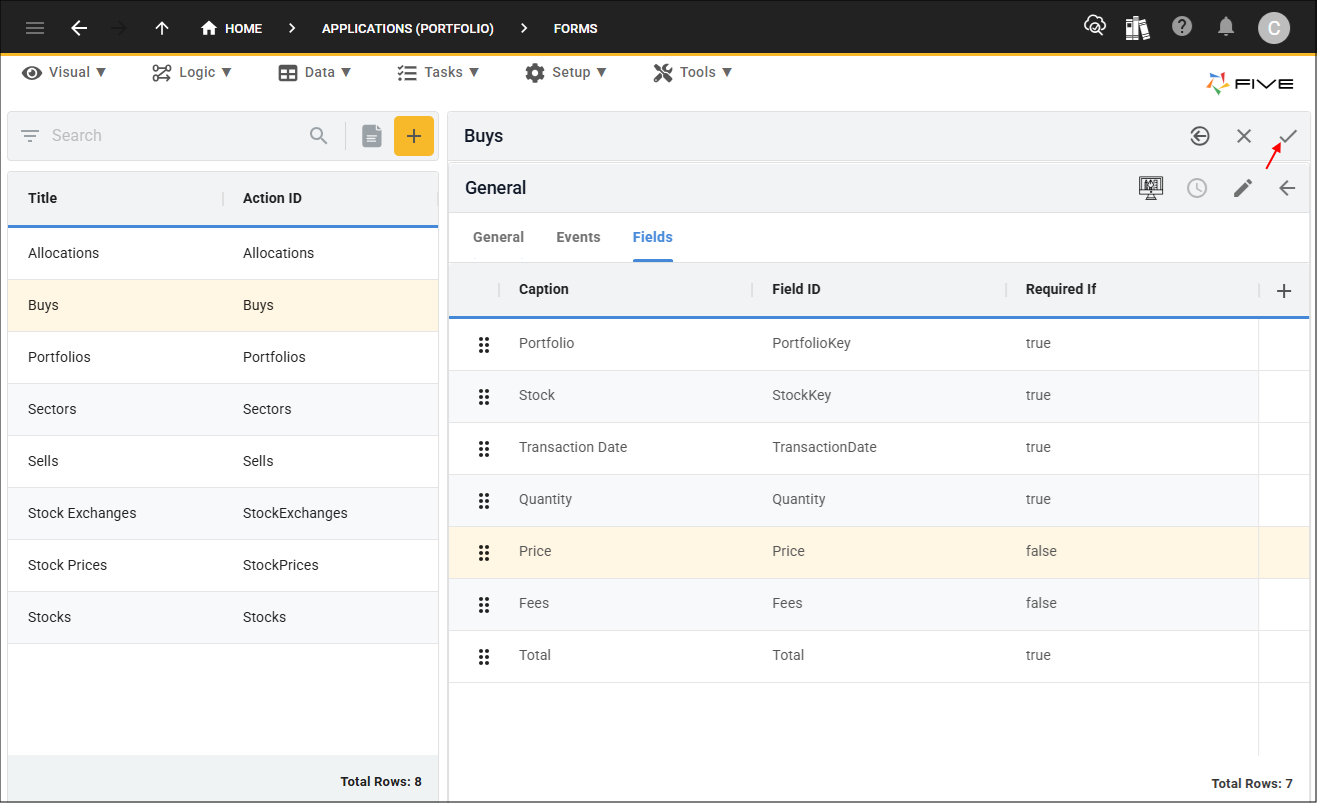Open the Setup dropdown menu
The image size is (1317, 803).
pyautogui.click(x=566, y=72)
